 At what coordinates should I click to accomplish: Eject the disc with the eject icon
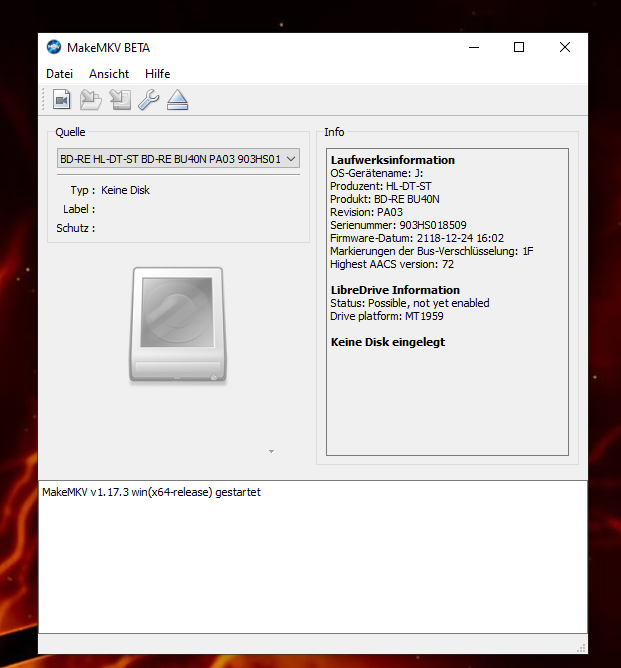tap(178, 100)
